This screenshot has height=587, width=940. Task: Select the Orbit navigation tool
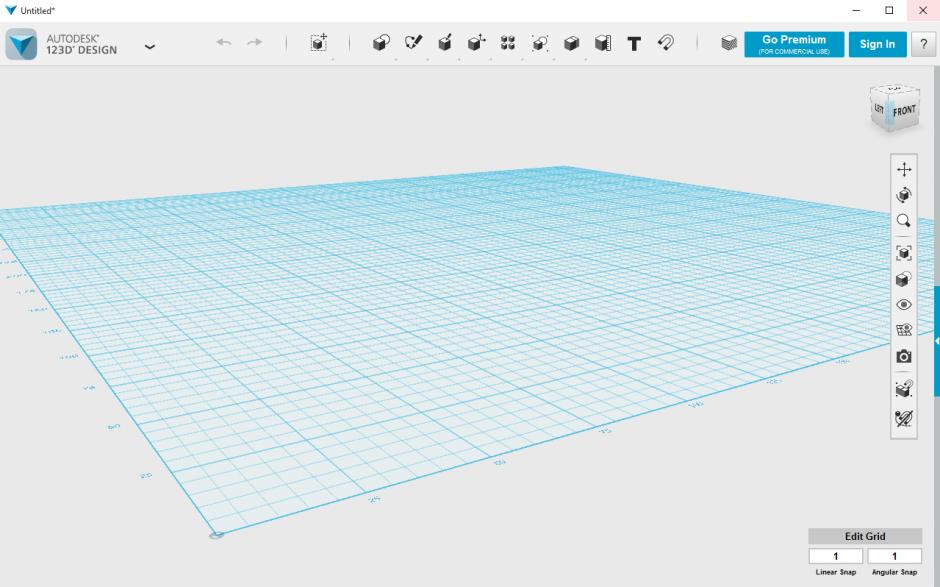(x=904, y=195)
